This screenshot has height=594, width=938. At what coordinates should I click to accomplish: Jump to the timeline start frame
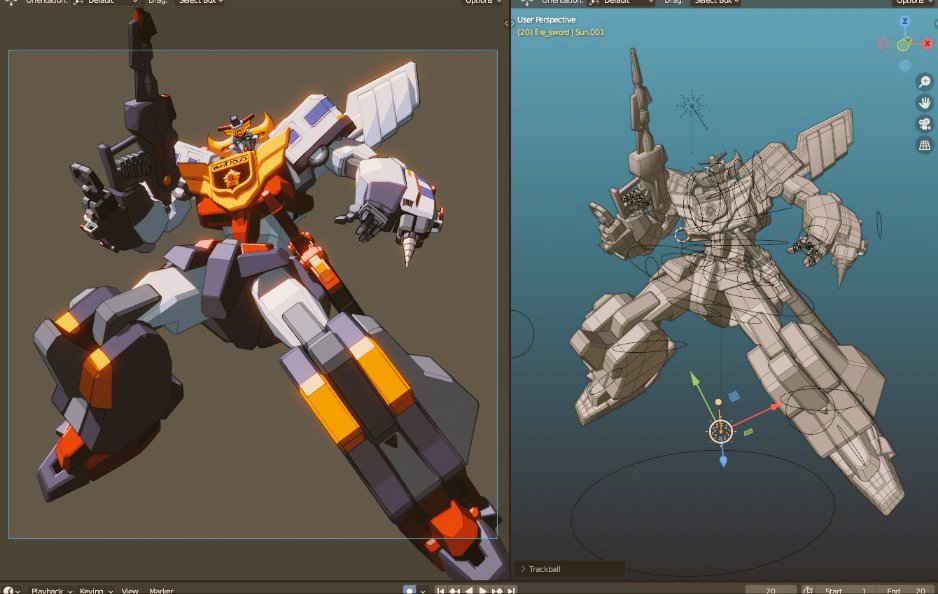click(440, 590)
